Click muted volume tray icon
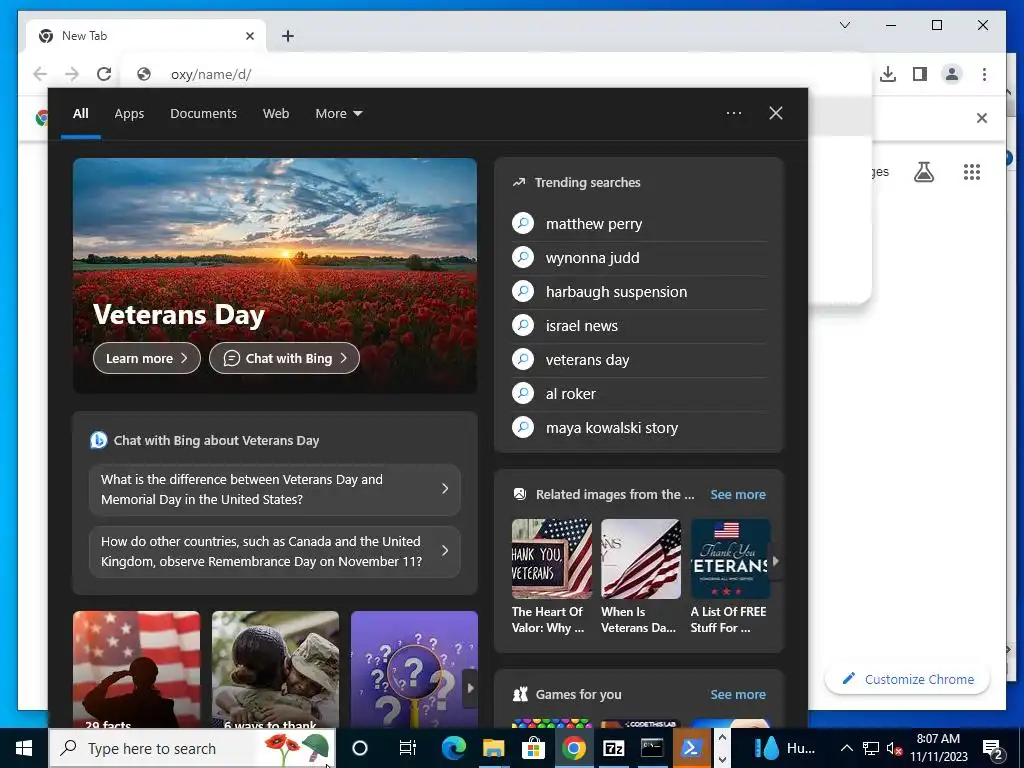Screen dimensions: 1024x768 (x=895, y=748)
